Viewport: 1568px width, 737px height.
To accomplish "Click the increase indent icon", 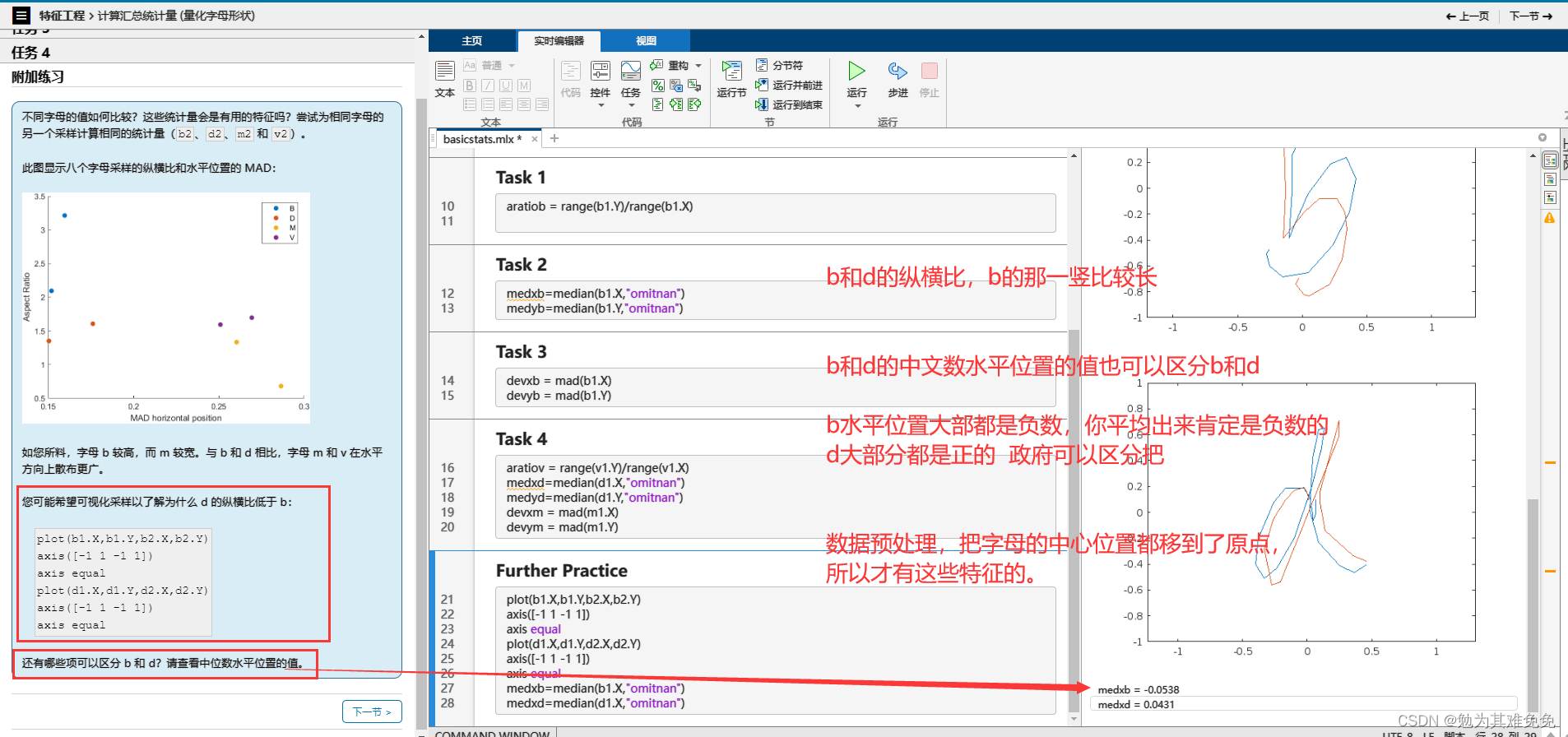I will click(x=676, y=104).
